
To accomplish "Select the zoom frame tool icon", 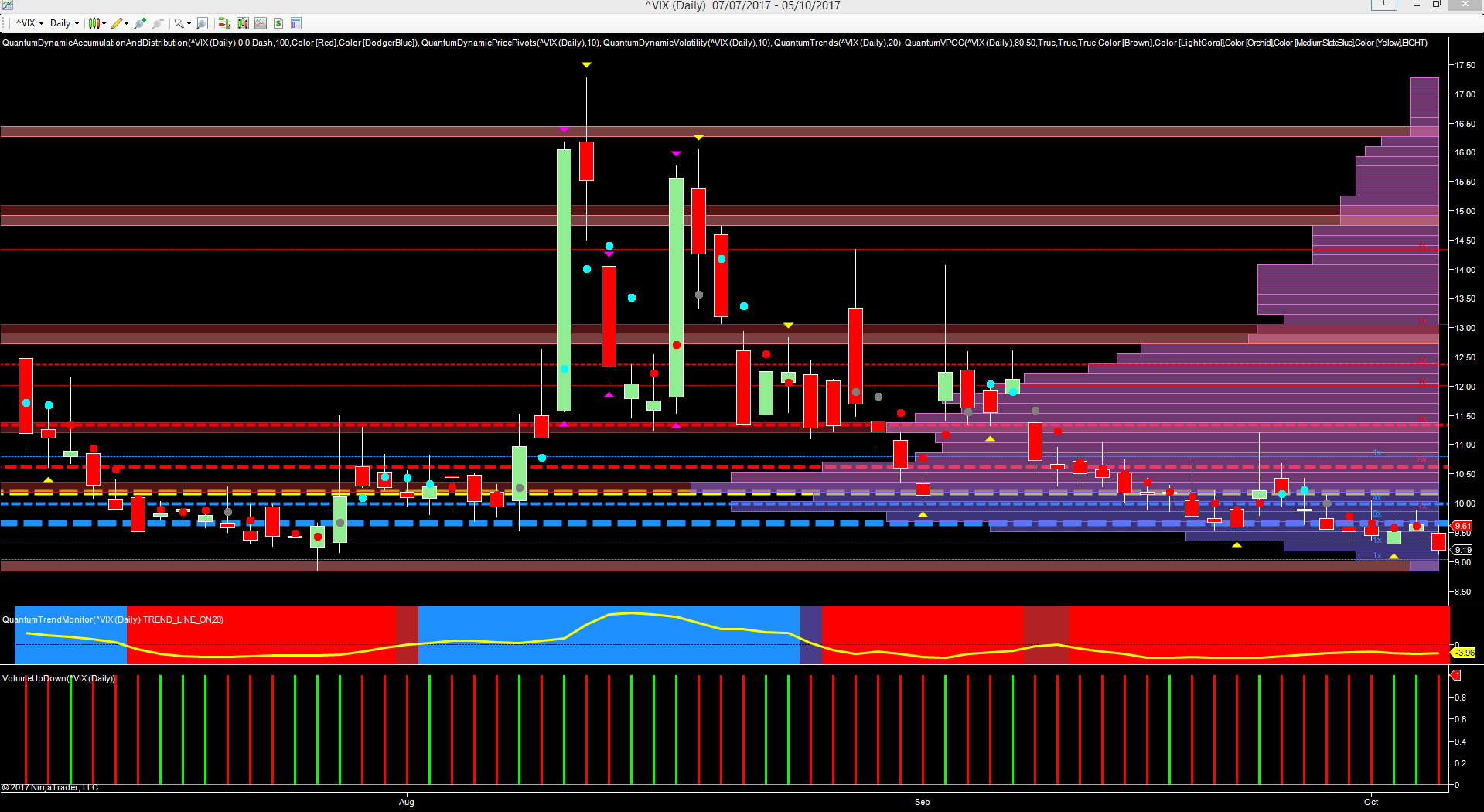I will [x=202, y=23].
